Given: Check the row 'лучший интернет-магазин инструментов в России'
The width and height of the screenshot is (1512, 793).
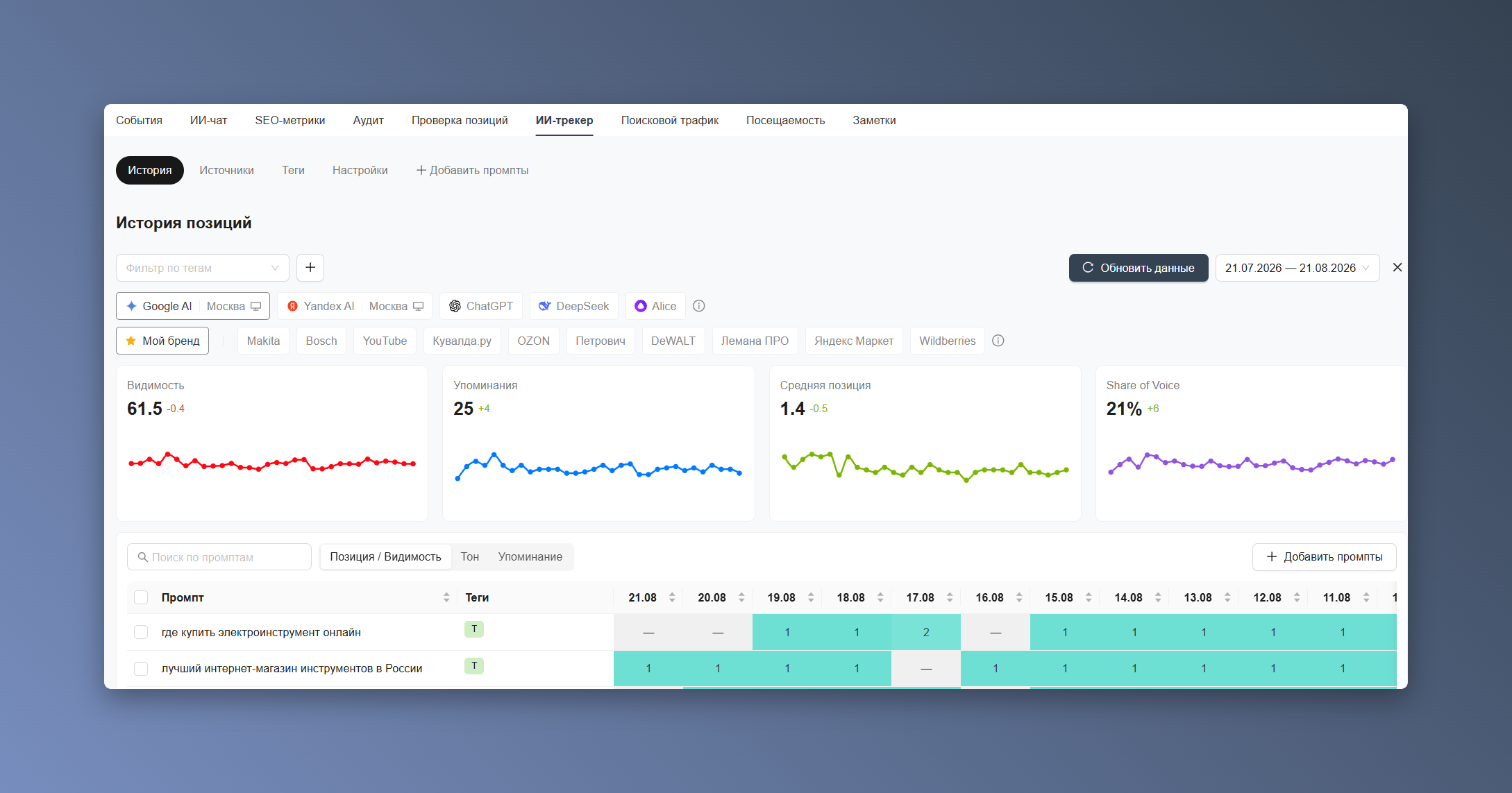Looking at the screenshot, I should pos(141,669).
